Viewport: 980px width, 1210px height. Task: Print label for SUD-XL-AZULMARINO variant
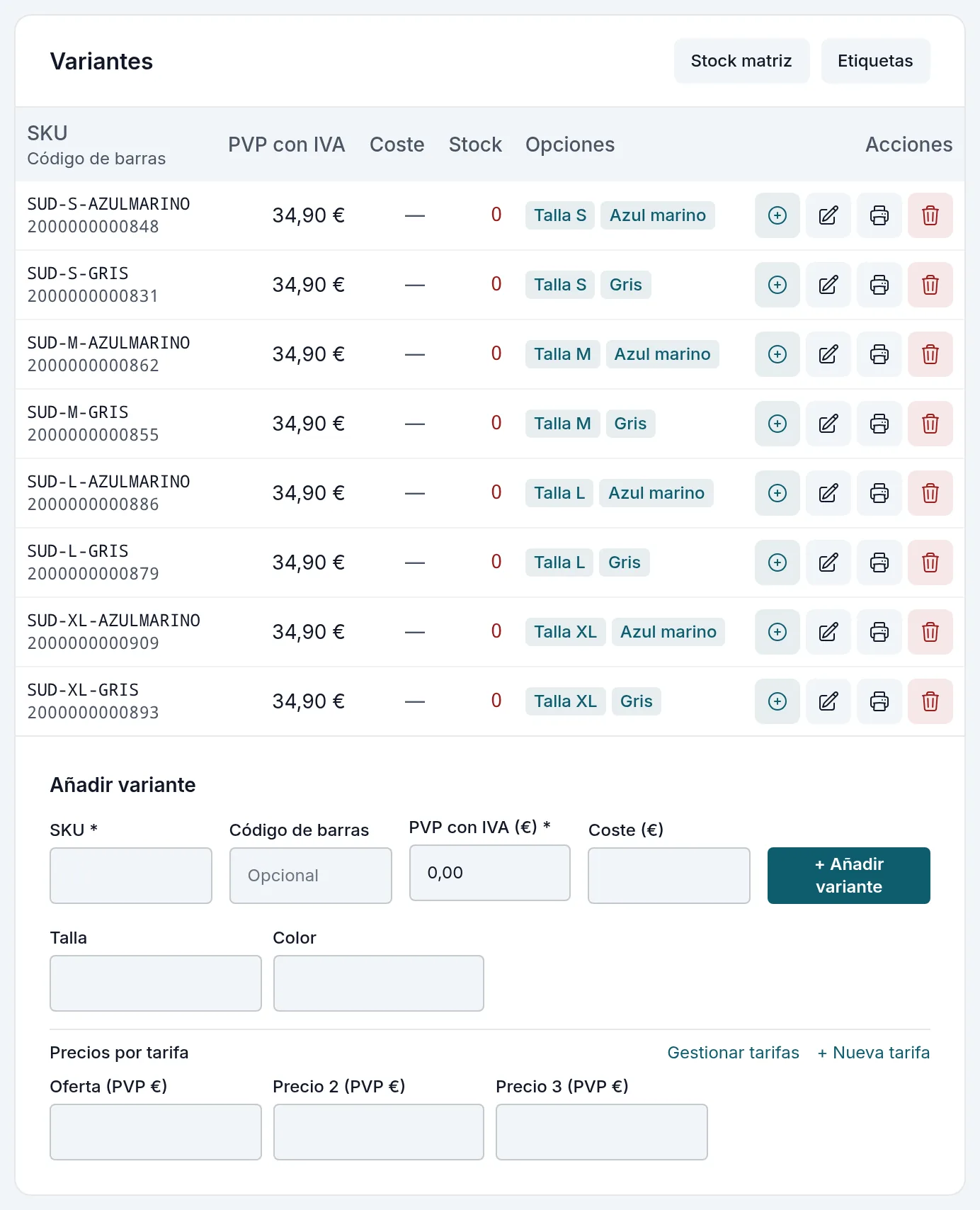(879, 632)
